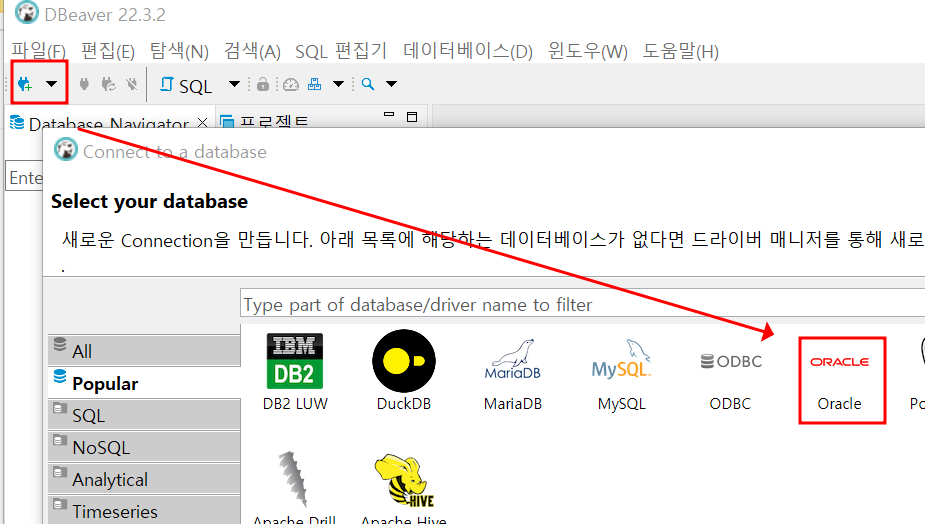Close the Database Navigator tab
This screenshot has width=925, height=524.
(202, 122)
